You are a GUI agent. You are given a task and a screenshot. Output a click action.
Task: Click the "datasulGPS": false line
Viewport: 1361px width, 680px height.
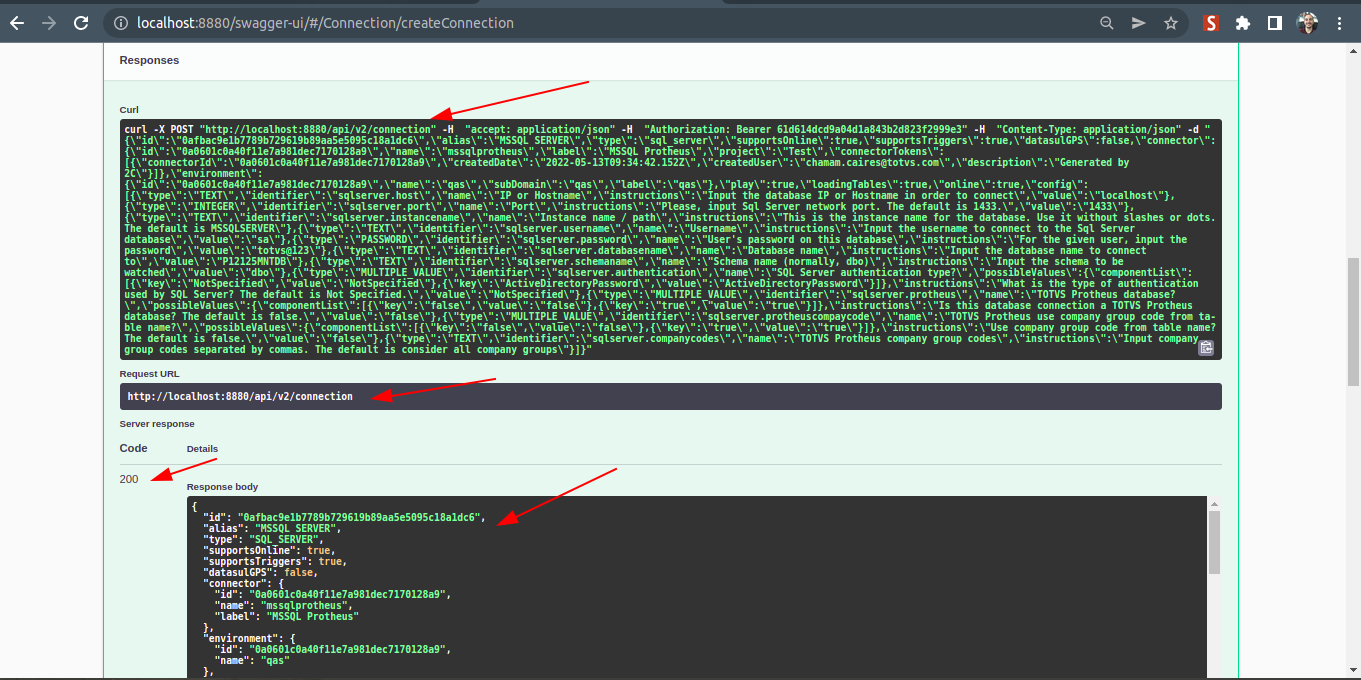(x=260, y=572)
